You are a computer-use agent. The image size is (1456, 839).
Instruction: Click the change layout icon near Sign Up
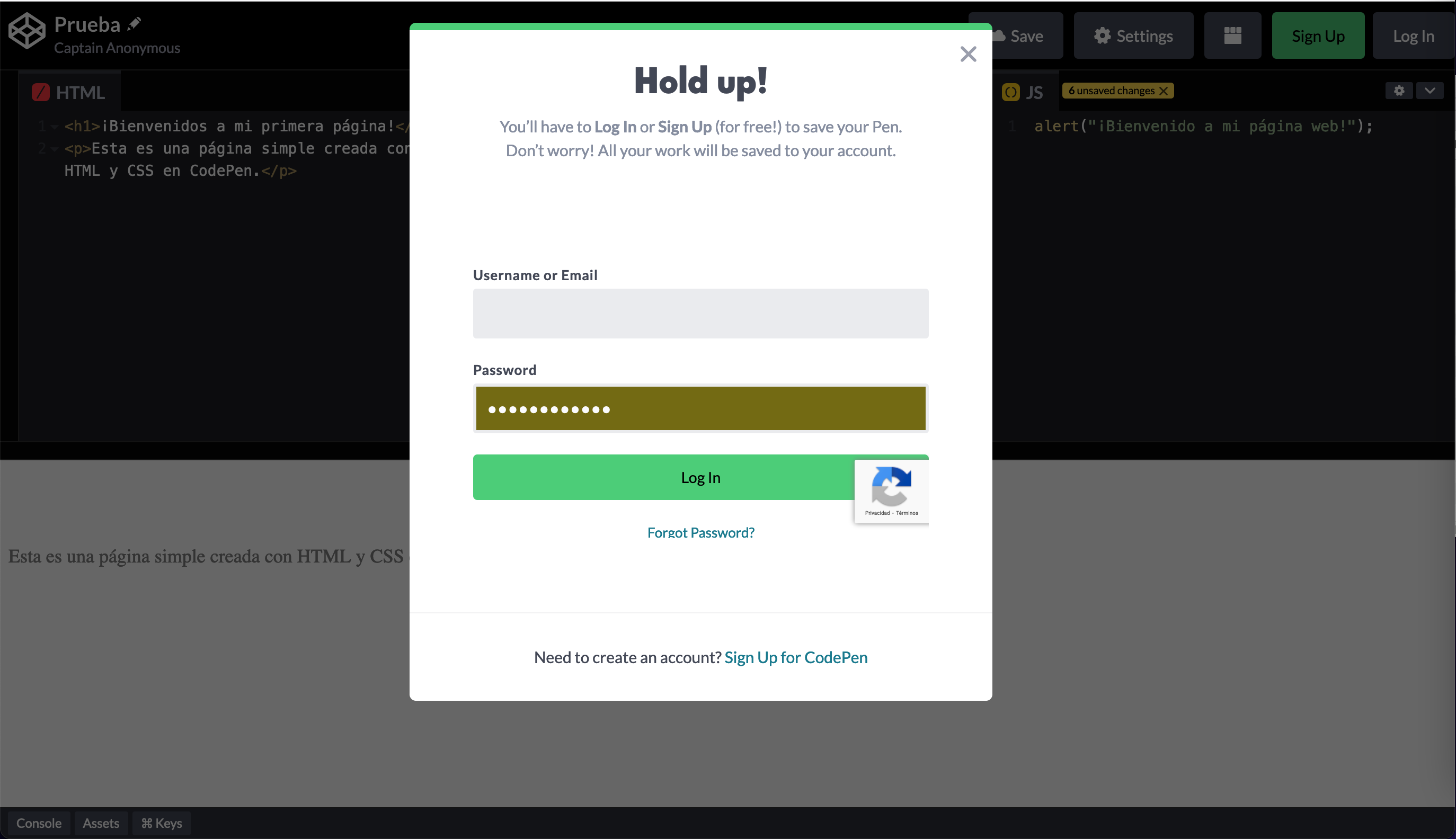[1233, 35]
